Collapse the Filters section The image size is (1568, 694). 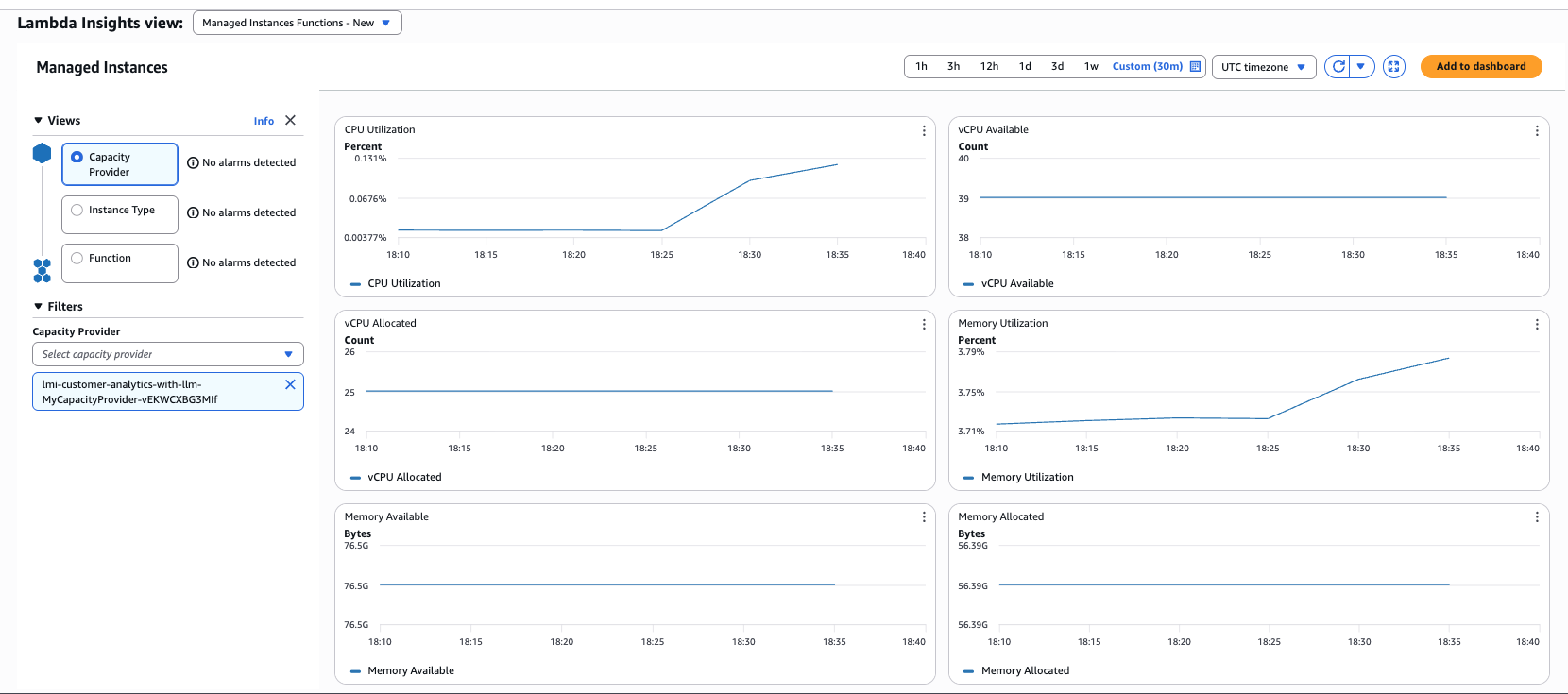point(39,307)
